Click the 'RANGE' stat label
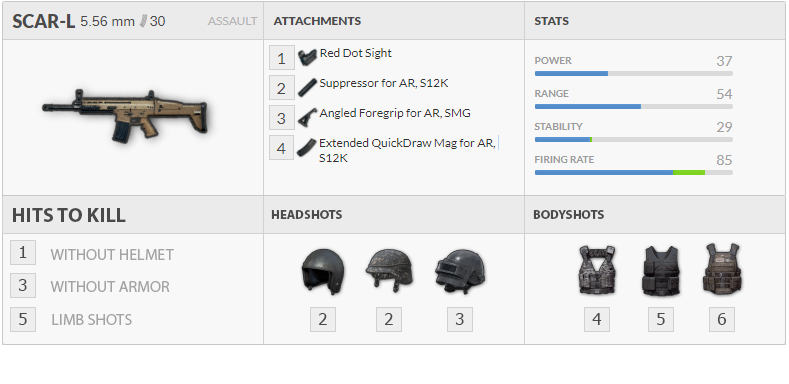 tap(551, 94)
